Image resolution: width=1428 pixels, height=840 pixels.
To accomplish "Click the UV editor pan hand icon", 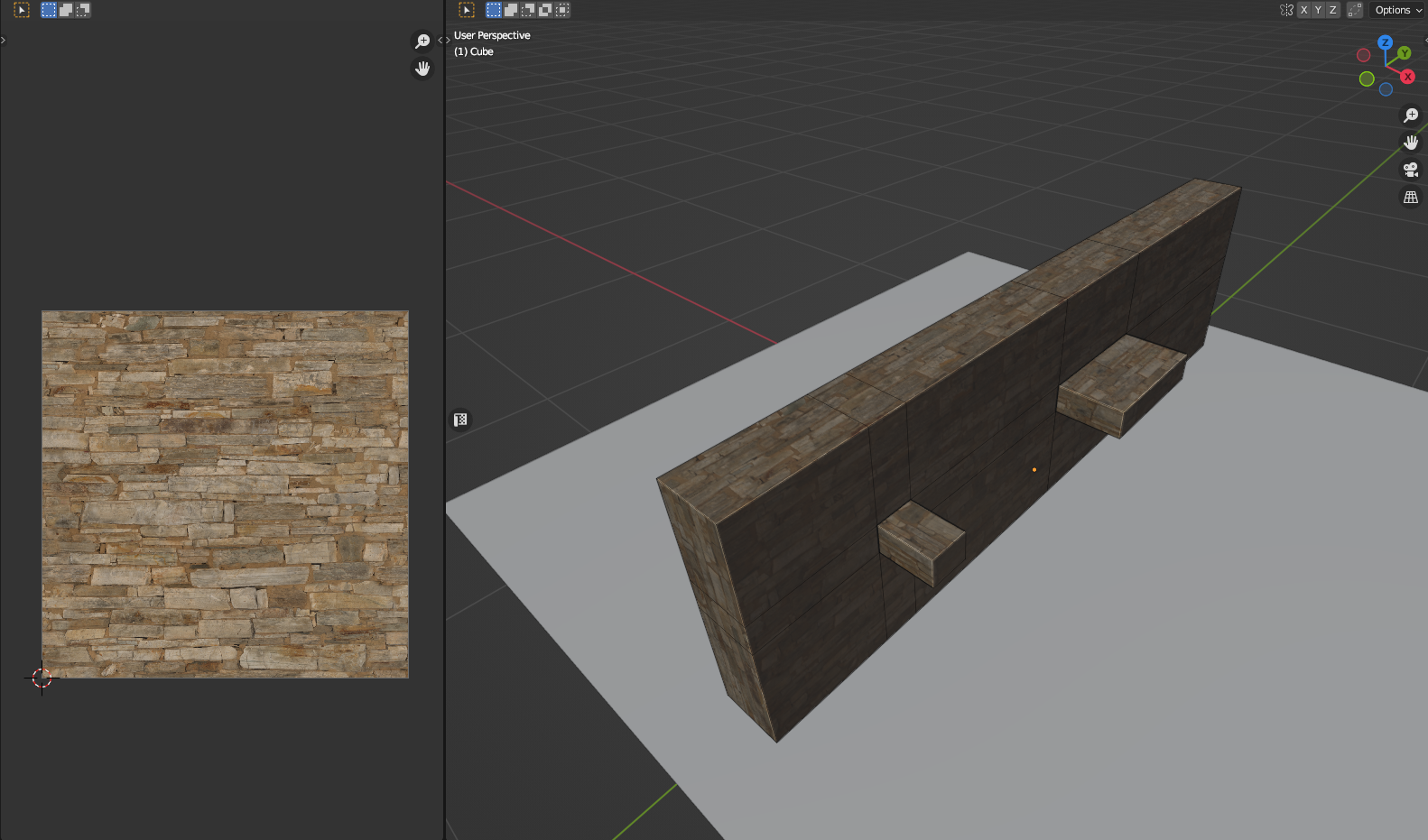I will [x=422, y=69].
